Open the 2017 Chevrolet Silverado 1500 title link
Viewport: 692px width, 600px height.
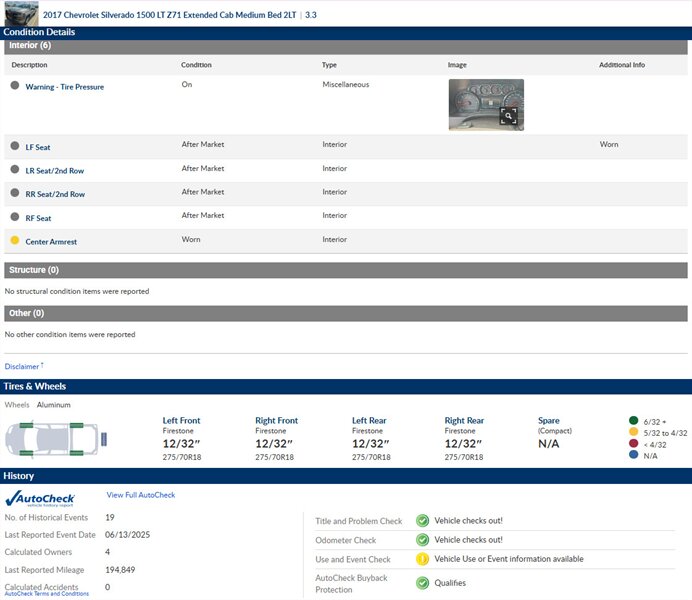point(169,15)
